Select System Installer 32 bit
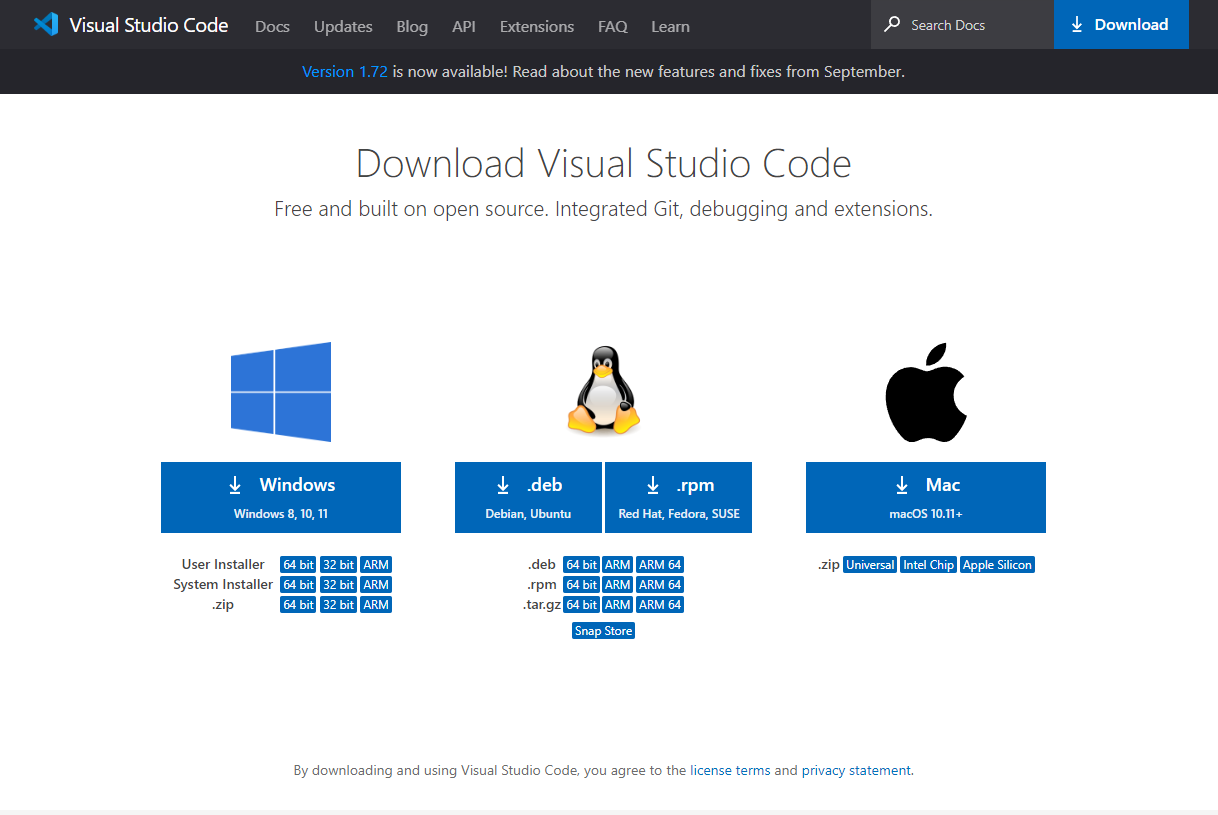 (x=339, y=585)
